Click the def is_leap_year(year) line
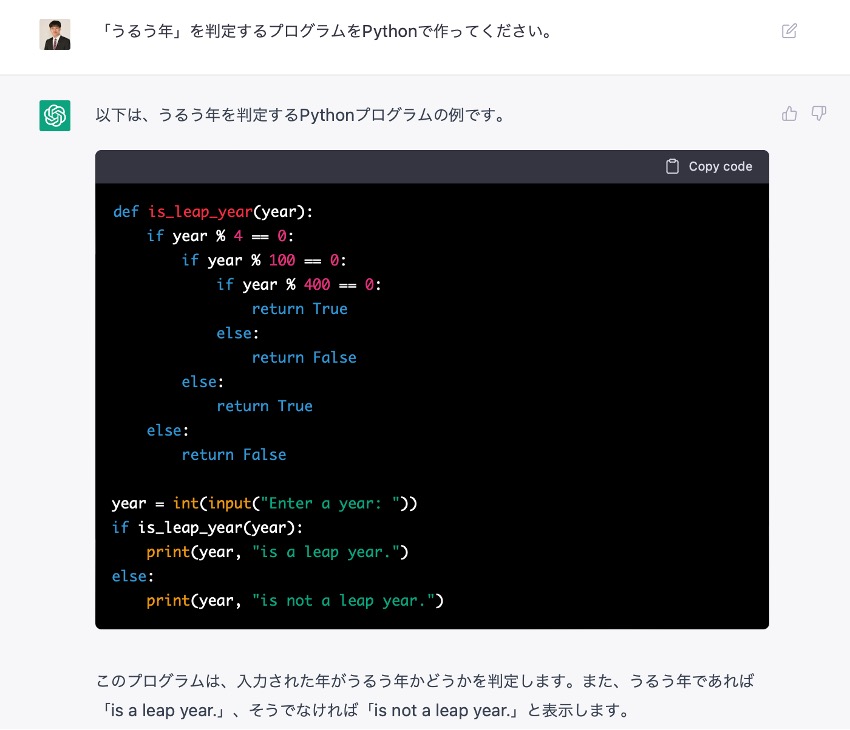The image size is (850, 730). 212,211
